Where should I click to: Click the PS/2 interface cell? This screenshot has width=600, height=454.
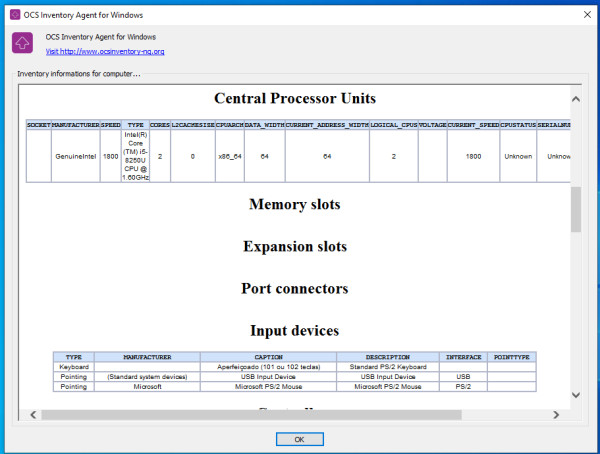click(x=463, y=387)
